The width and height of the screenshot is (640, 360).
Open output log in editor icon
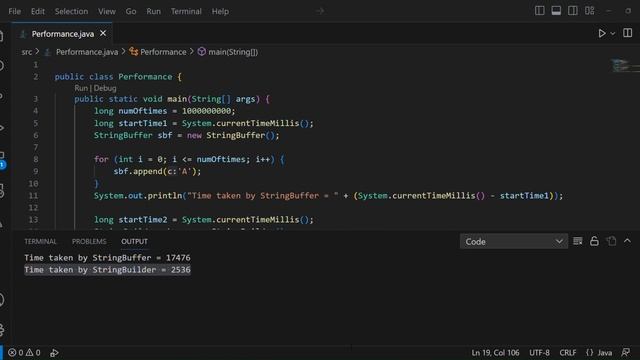(x=611, y=241)
